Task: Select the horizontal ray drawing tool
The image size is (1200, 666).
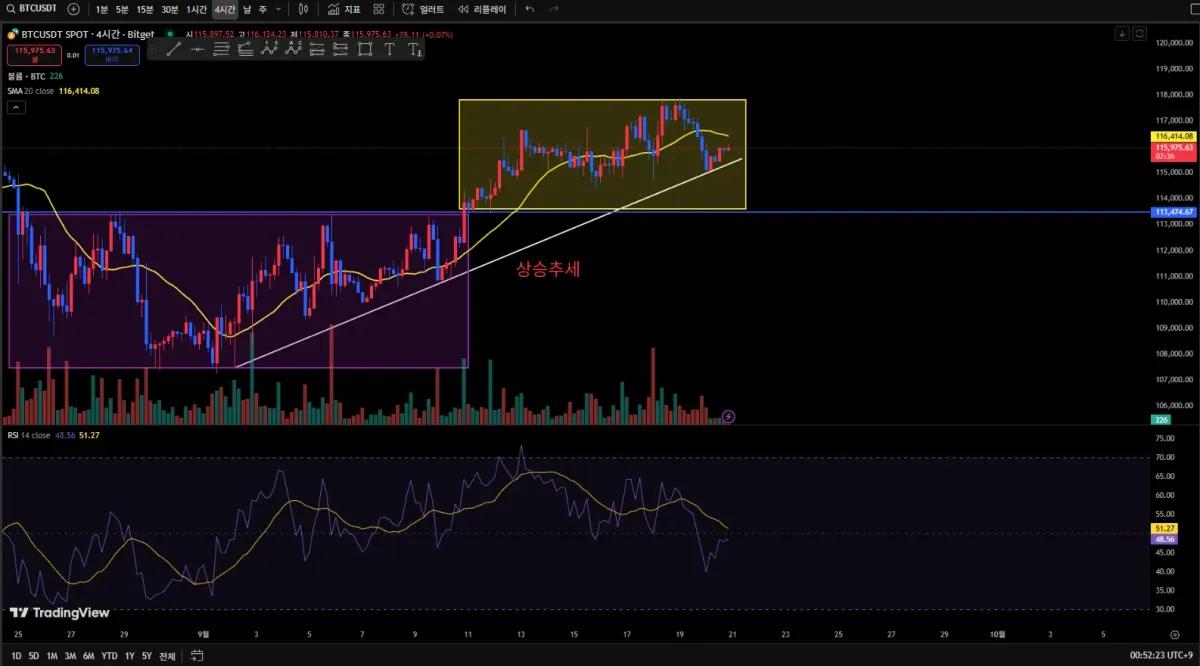Action: pyautogui.click(x=197, y=49)
